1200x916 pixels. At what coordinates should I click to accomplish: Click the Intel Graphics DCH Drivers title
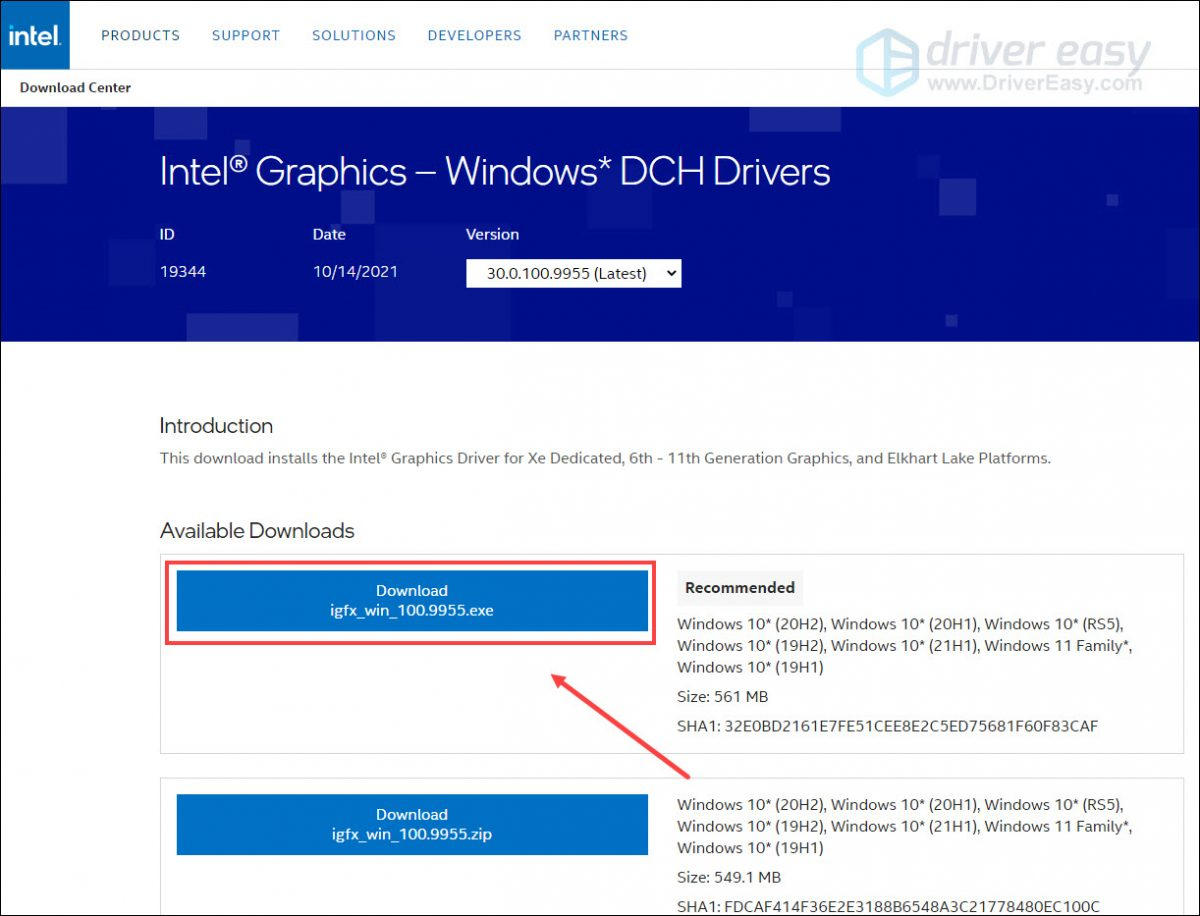point(494,172)
